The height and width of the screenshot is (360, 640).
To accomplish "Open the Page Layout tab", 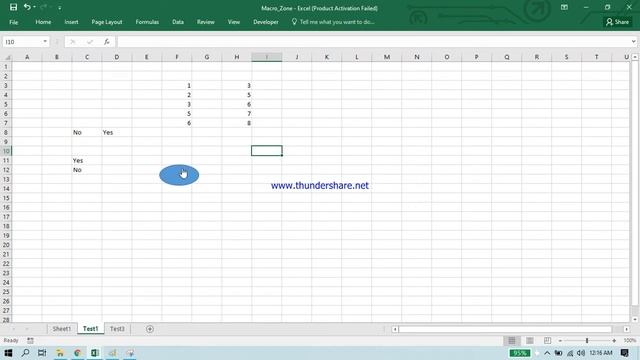I will click(107, 22).
